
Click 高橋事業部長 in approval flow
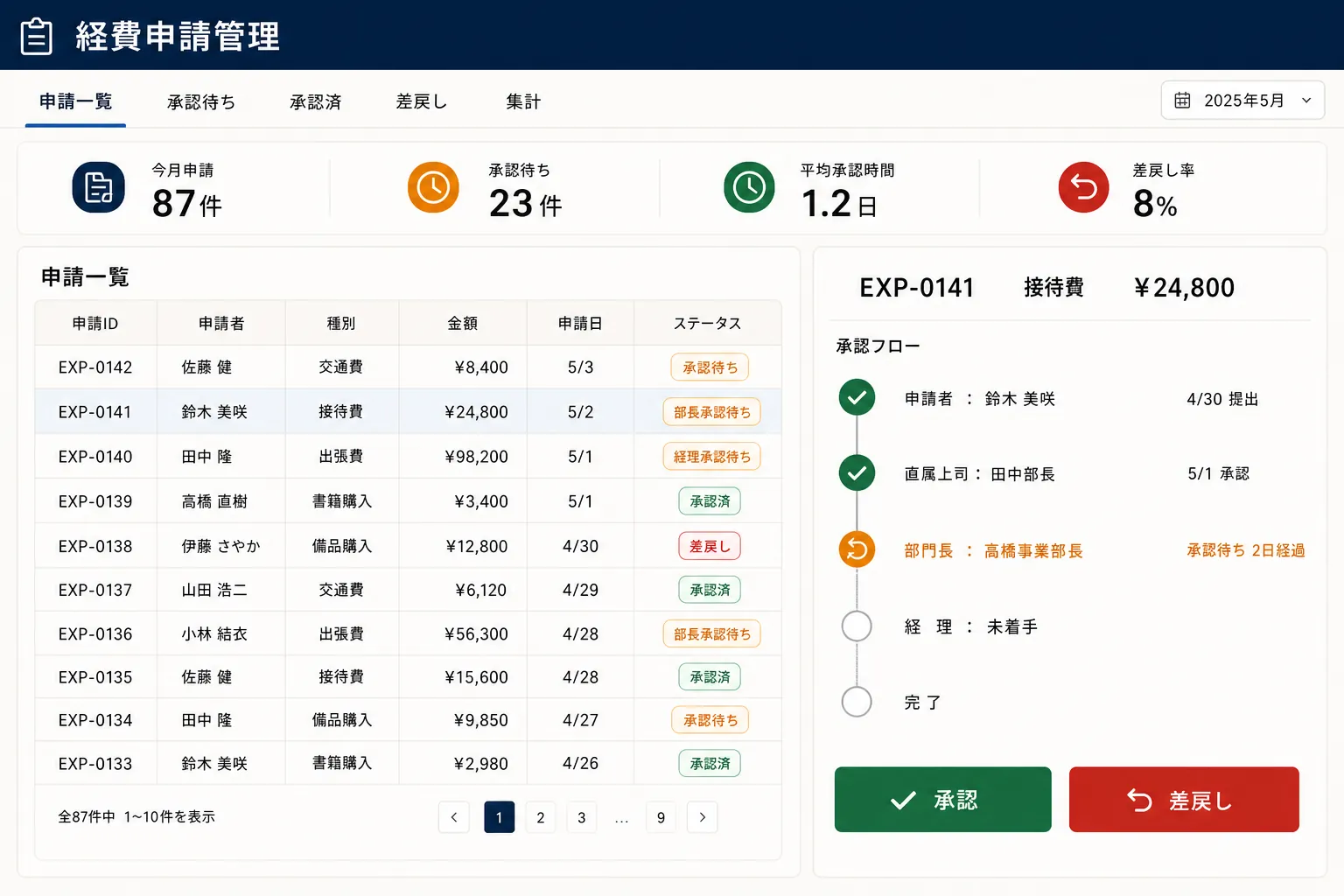pos(1033,550)
